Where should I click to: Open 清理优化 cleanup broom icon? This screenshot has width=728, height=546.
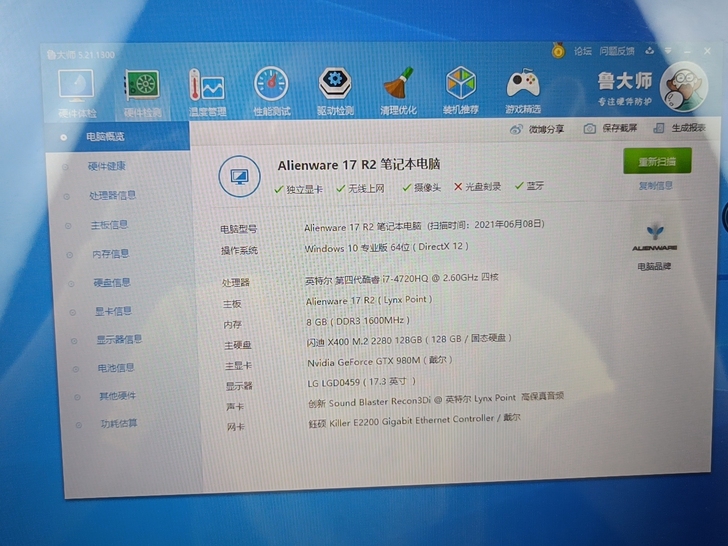click(x=398, y=90)
